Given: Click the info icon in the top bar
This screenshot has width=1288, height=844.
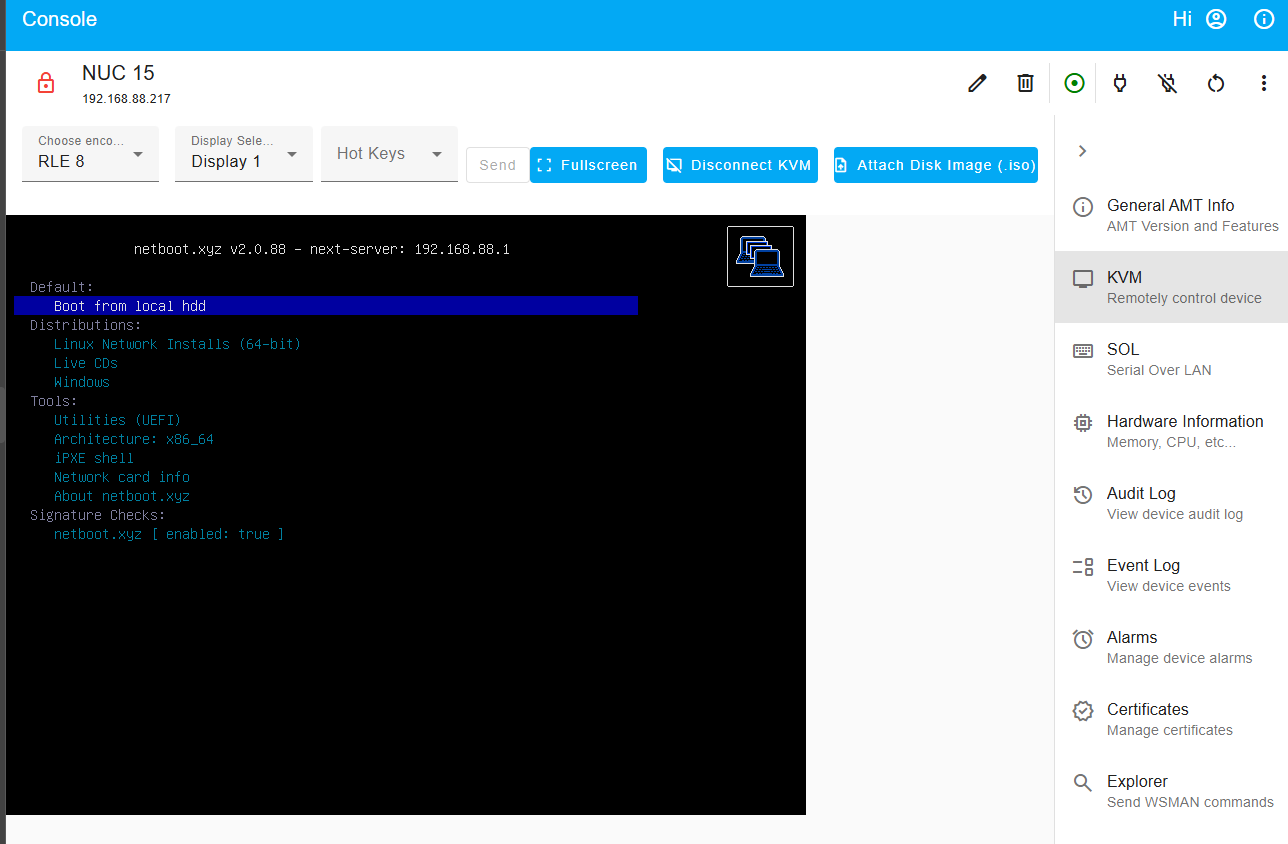Looking at the screenshot, I should click(x=1263, y=19).
